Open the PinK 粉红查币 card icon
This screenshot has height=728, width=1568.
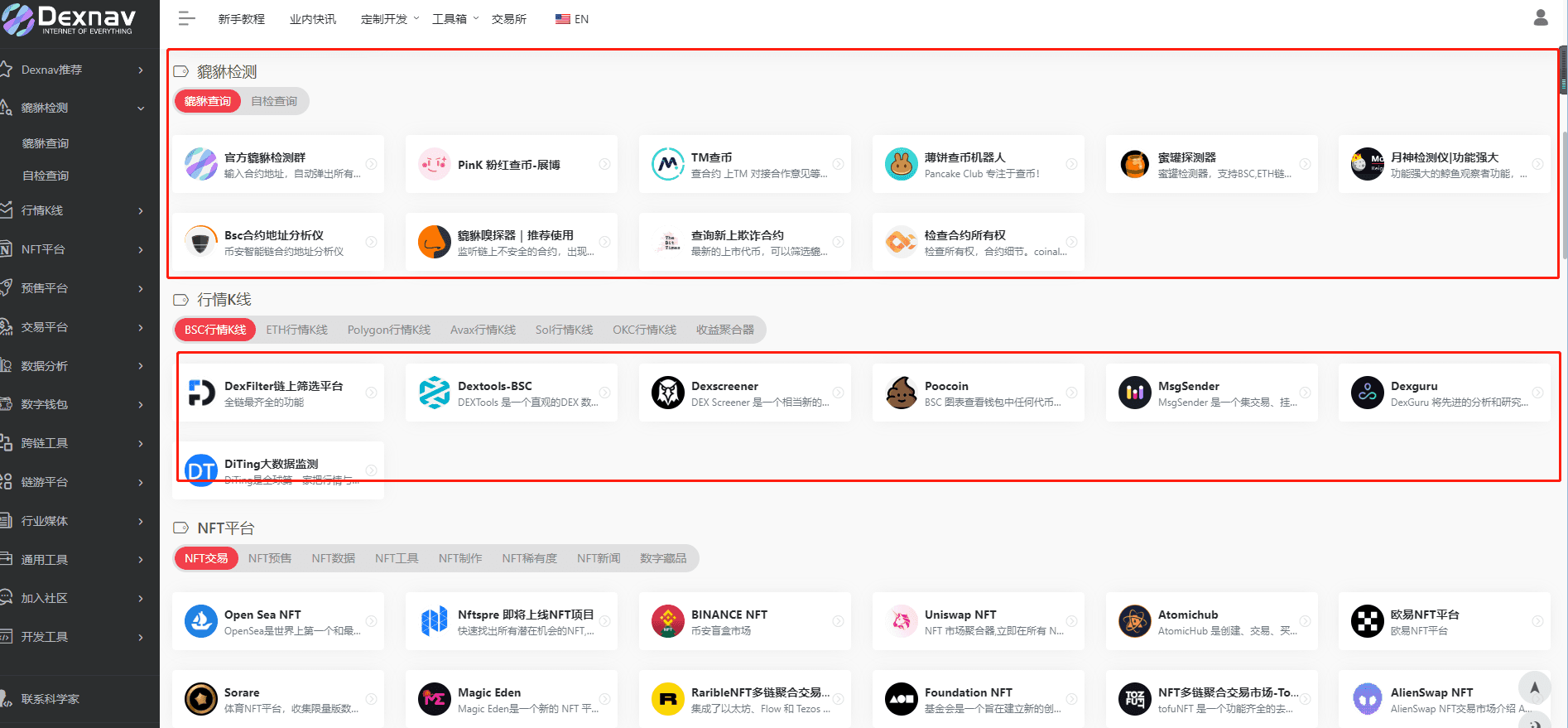click(x=435, y=164)
